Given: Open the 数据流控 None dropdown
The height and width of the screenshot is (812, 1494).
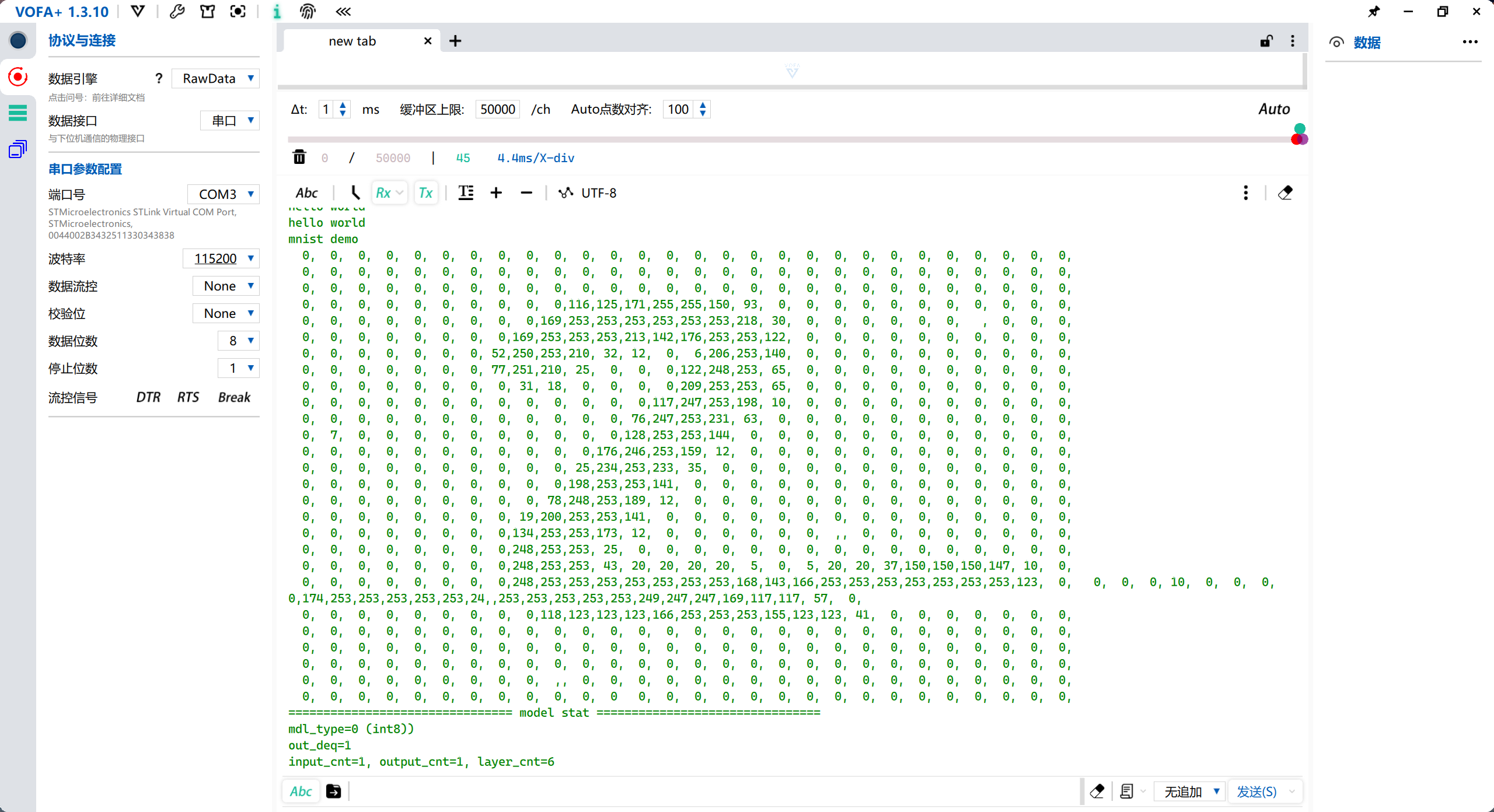Looking at the screenshot, I should (226, 286).
